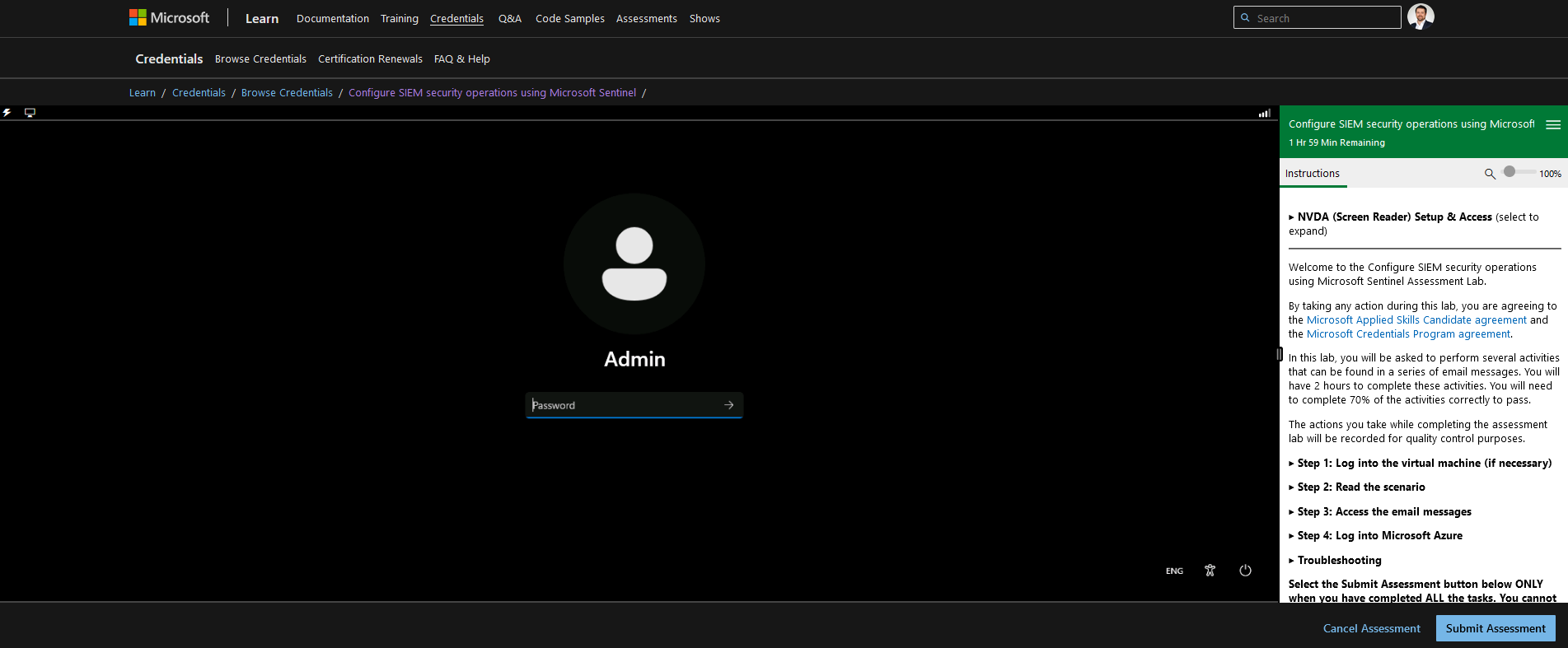
Task: Expand the Troubleshooting section
Action: (1335, 561)
